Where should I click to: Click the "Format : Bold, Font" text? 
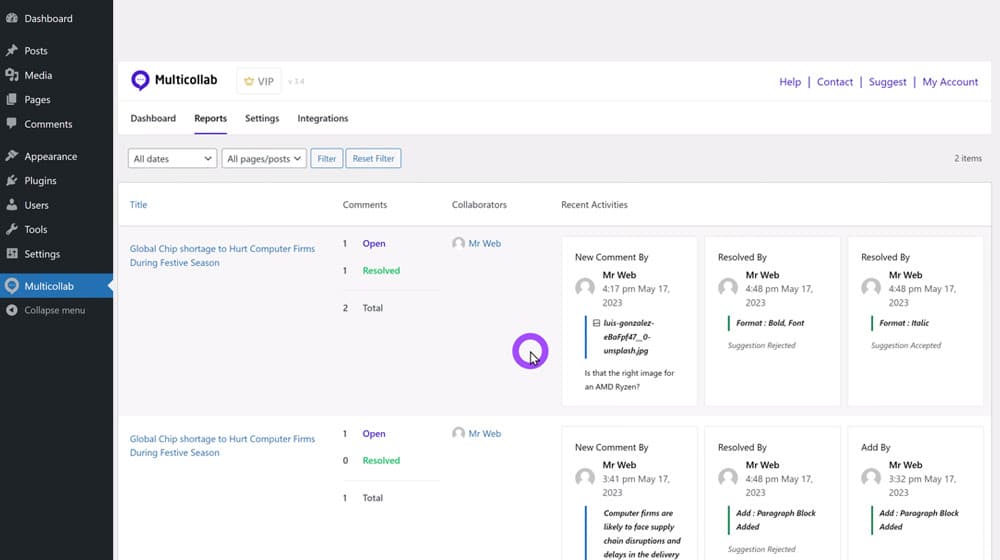pyautogui.click(x=770, y=323)
